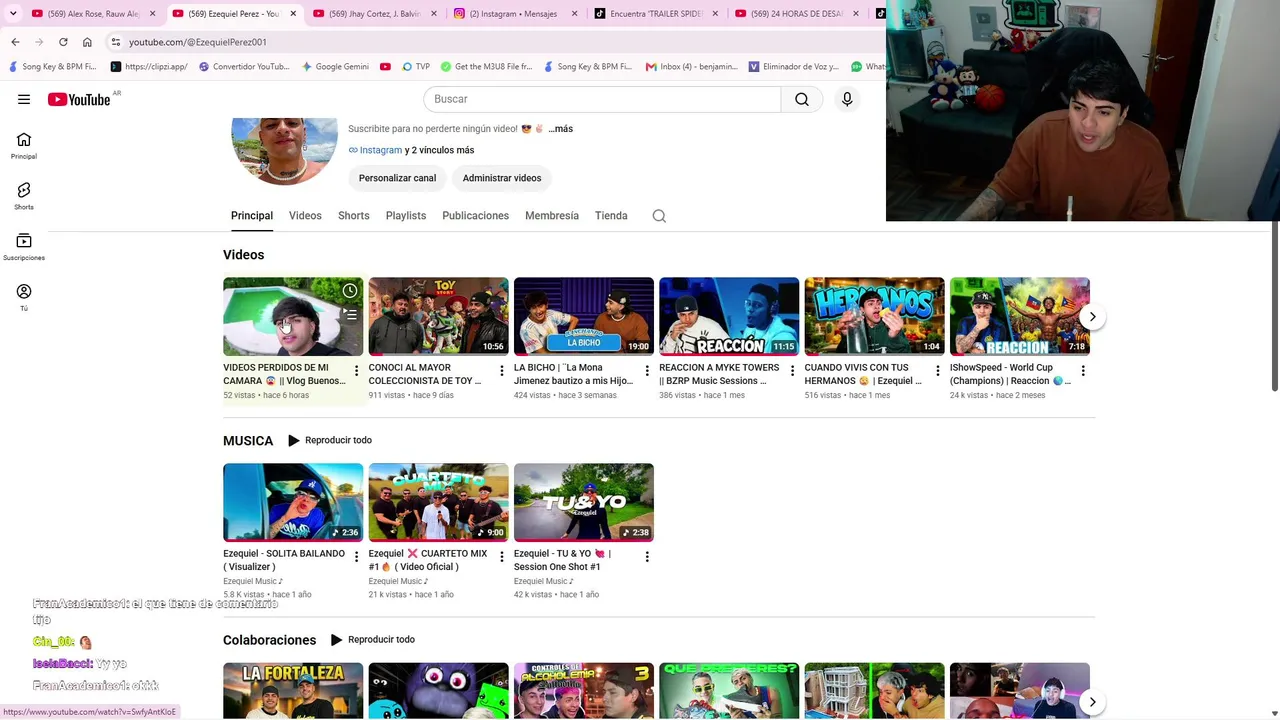Play the TU & YO Session thumbnail

pos(584,502)
